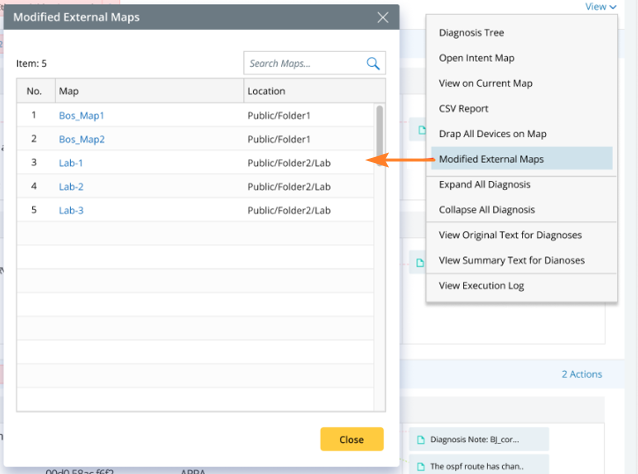
Task: Select Modified External Maps menu item
Action: pos(491,159)
